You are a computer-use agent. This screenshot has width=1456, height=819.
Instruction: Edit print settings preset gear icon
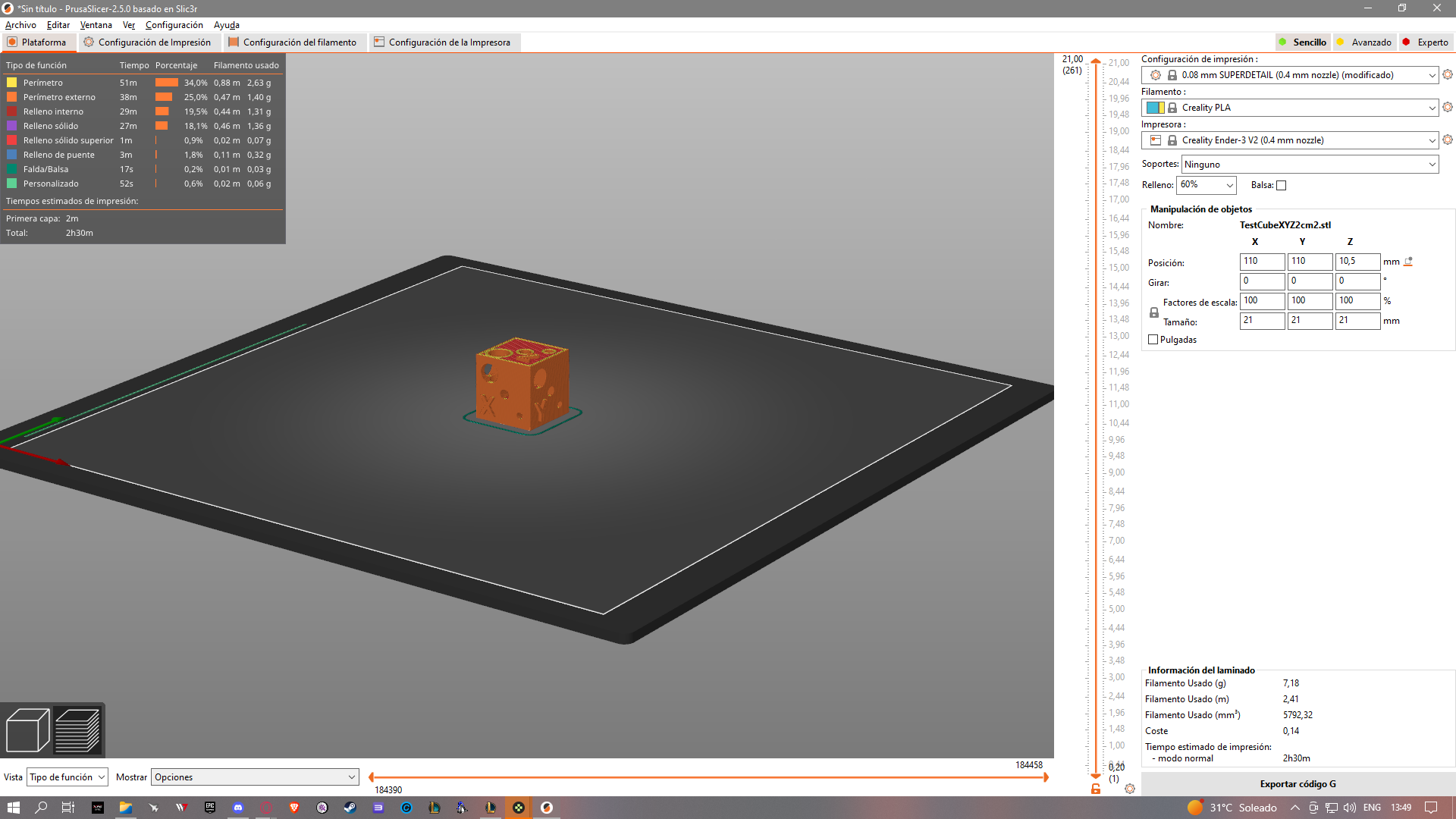1448,75
